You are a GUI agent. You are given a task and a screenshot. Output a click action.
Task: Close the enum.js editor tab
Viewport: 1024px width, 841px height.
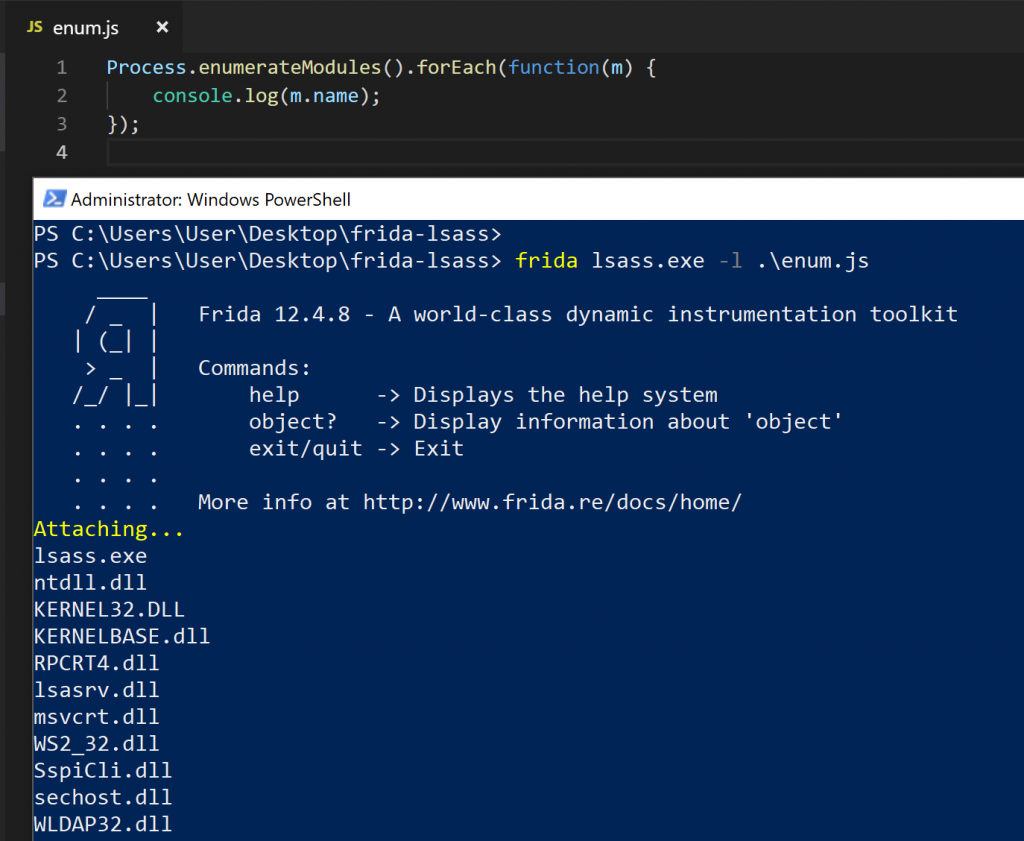[163, 27]
